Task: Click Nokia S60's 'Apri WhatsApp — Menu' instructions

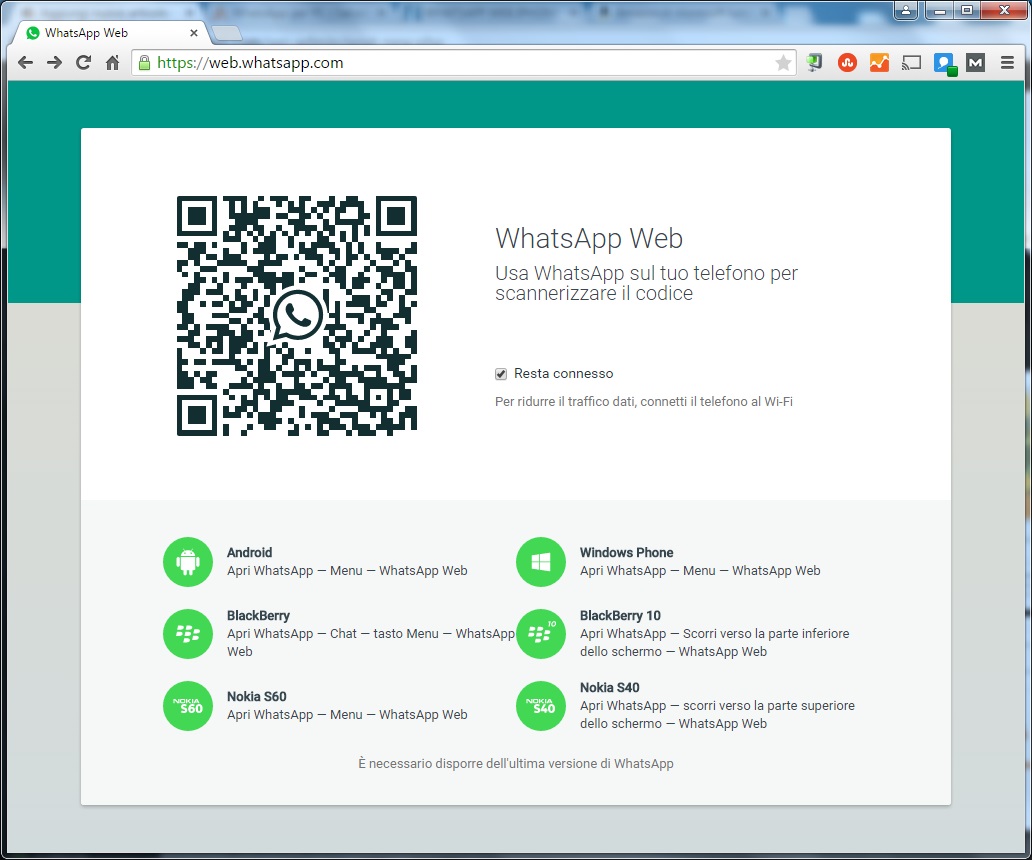Action: click(x=348, y=715)
